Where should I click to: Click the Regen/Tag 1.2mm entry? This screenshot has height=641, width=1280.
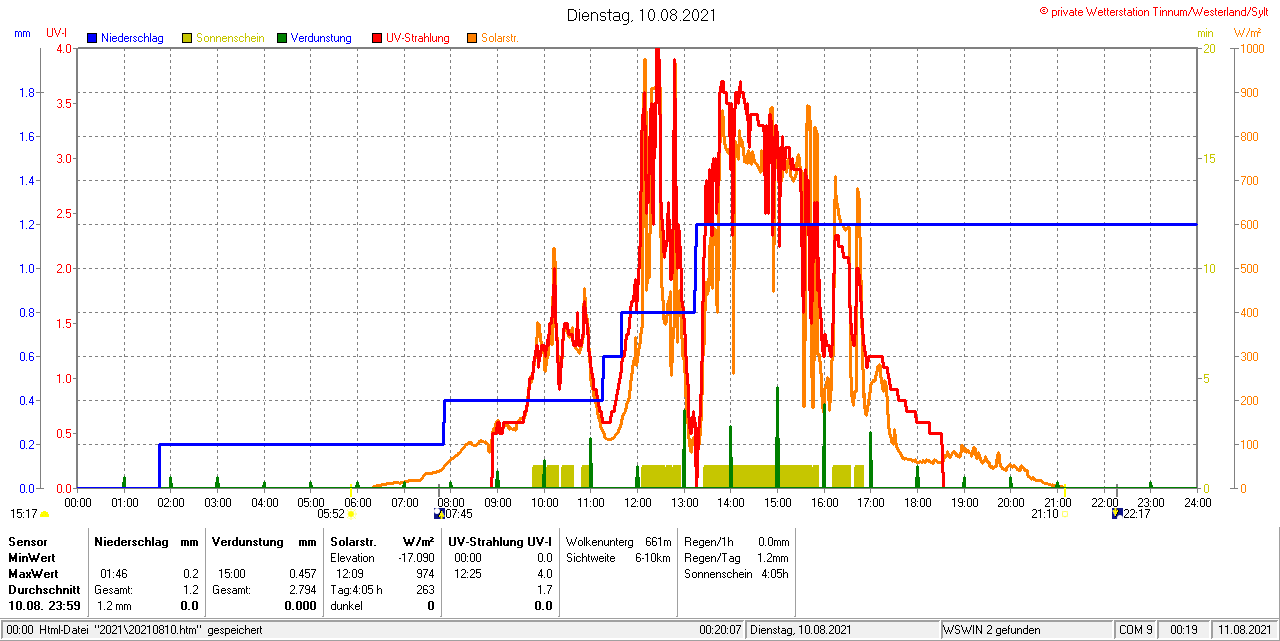tap(737, 558)
